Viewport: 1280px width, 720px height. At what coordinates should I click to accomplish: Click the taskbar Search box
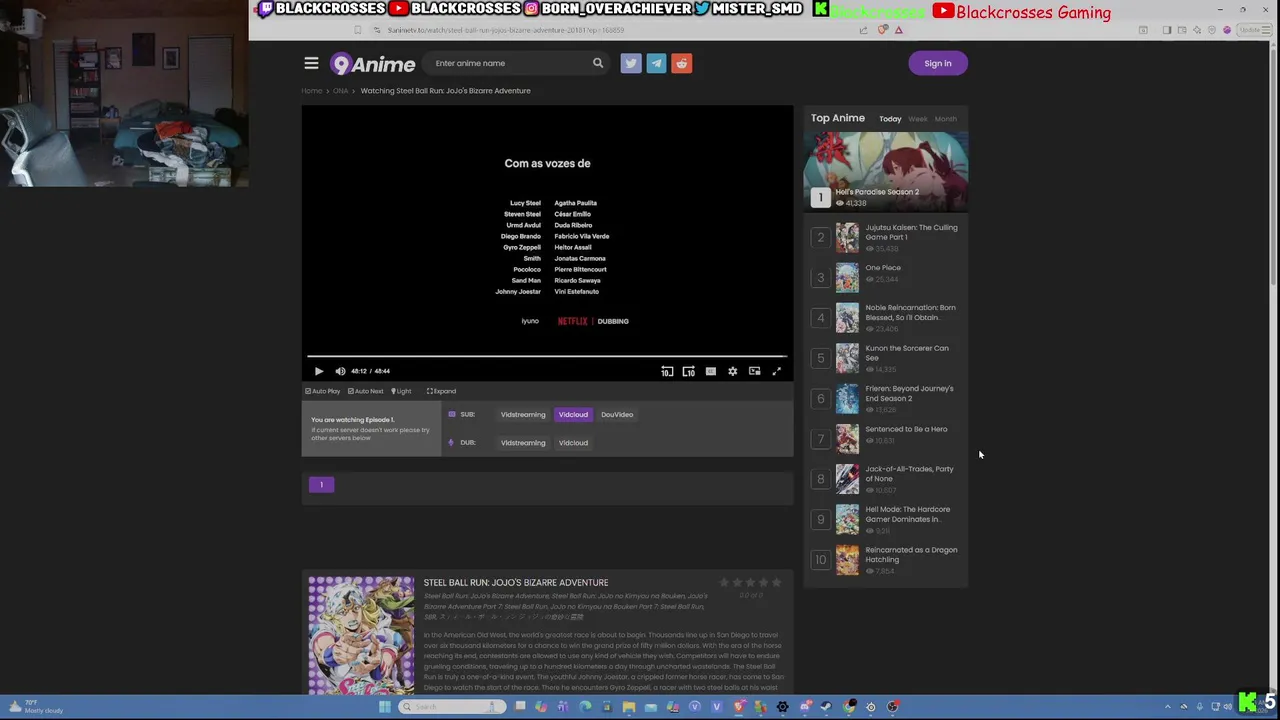click(452, 707)
